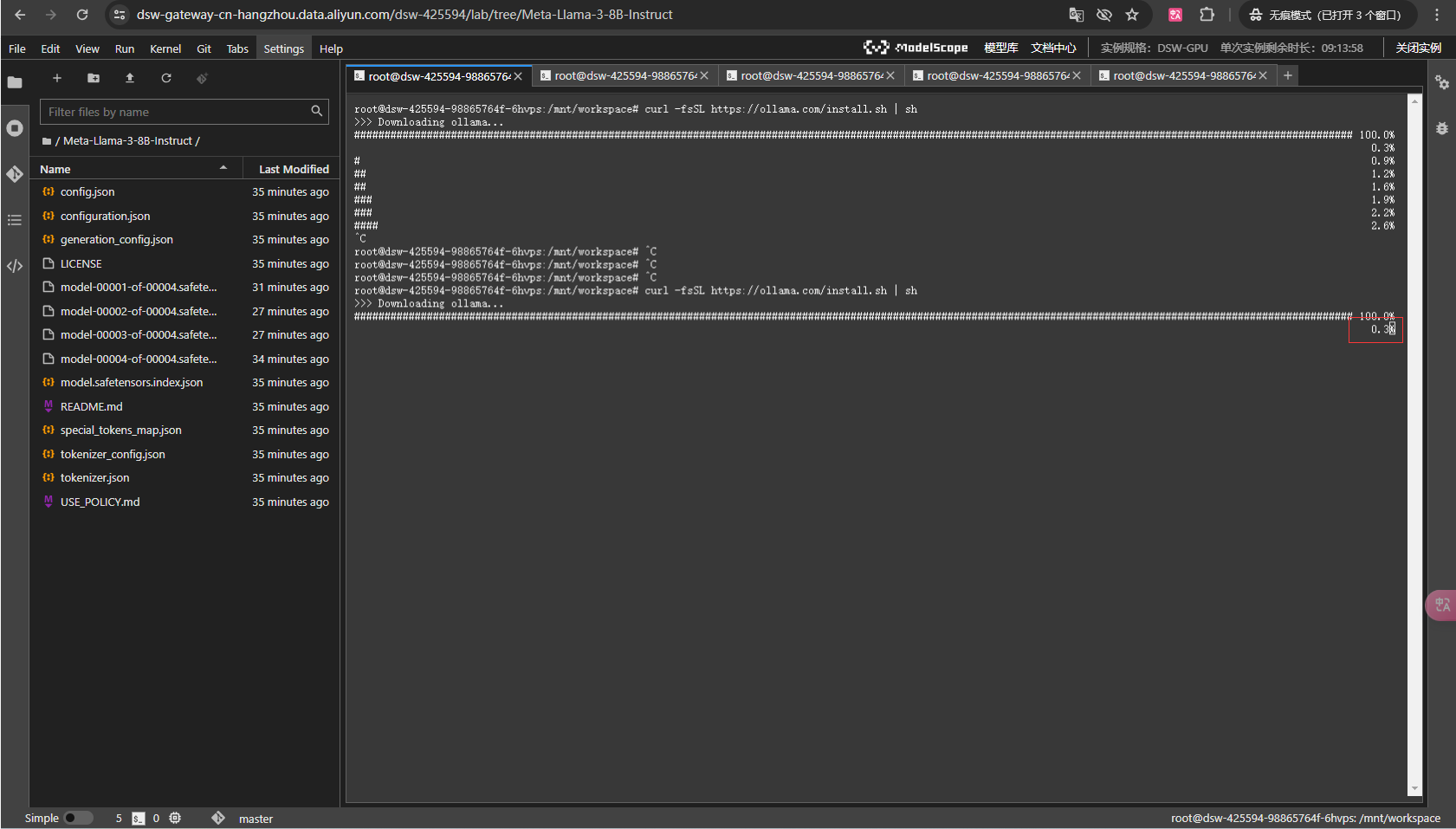Sort files by Last Modified column
The height and width of the screenshot is (829, 1456).
[293, 169]
